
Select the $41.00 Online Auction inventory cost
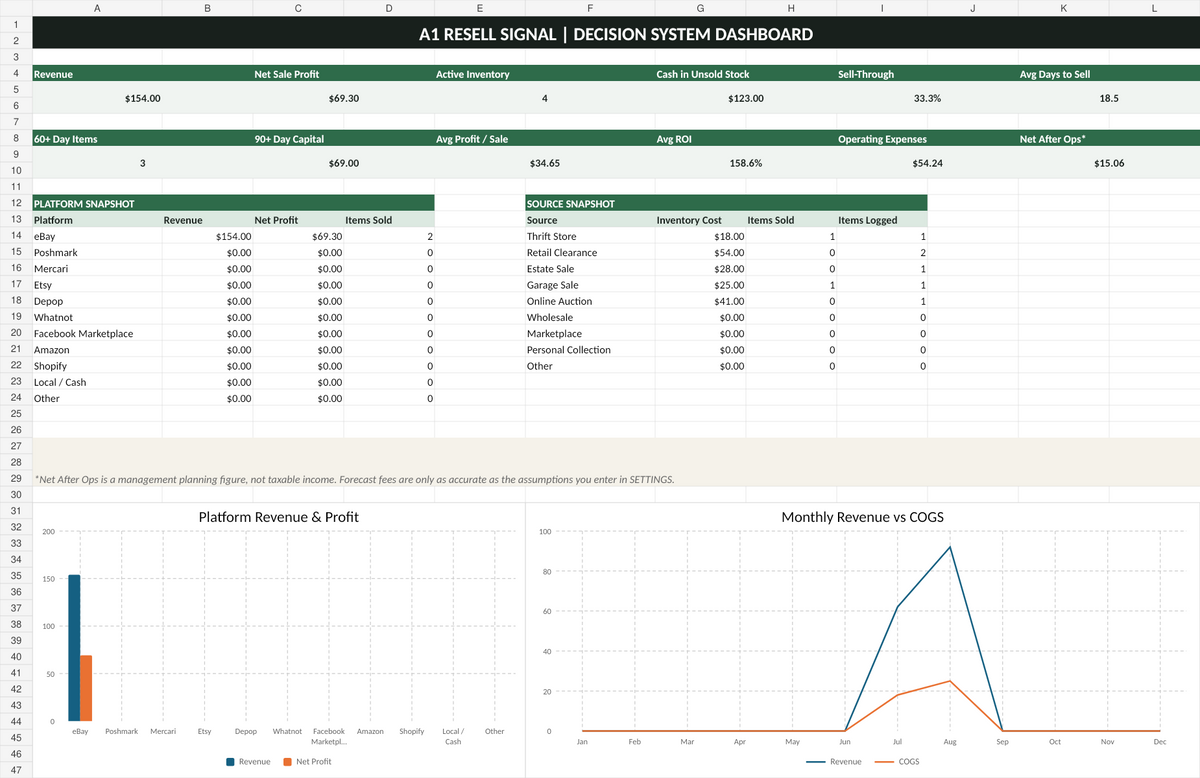coord(700,301)
